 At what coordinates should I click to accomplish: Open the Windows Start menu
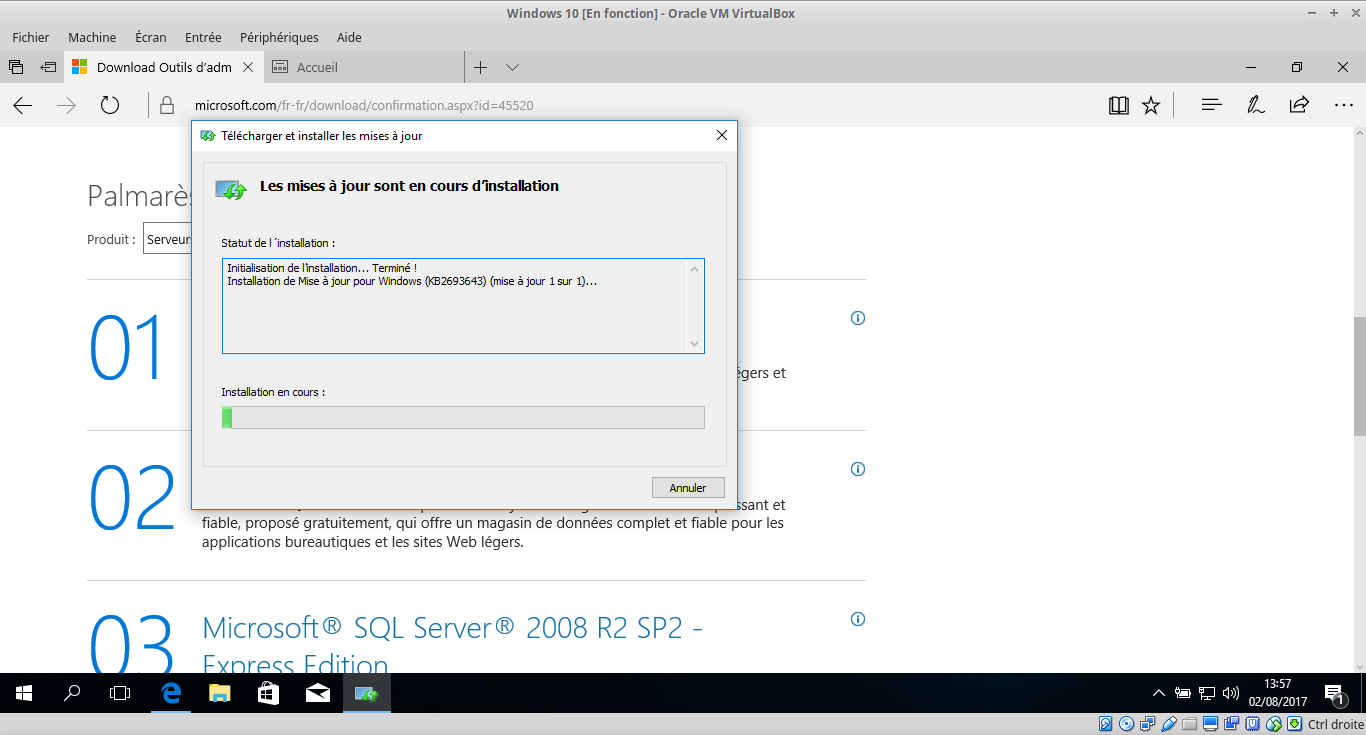pos(24,693)
